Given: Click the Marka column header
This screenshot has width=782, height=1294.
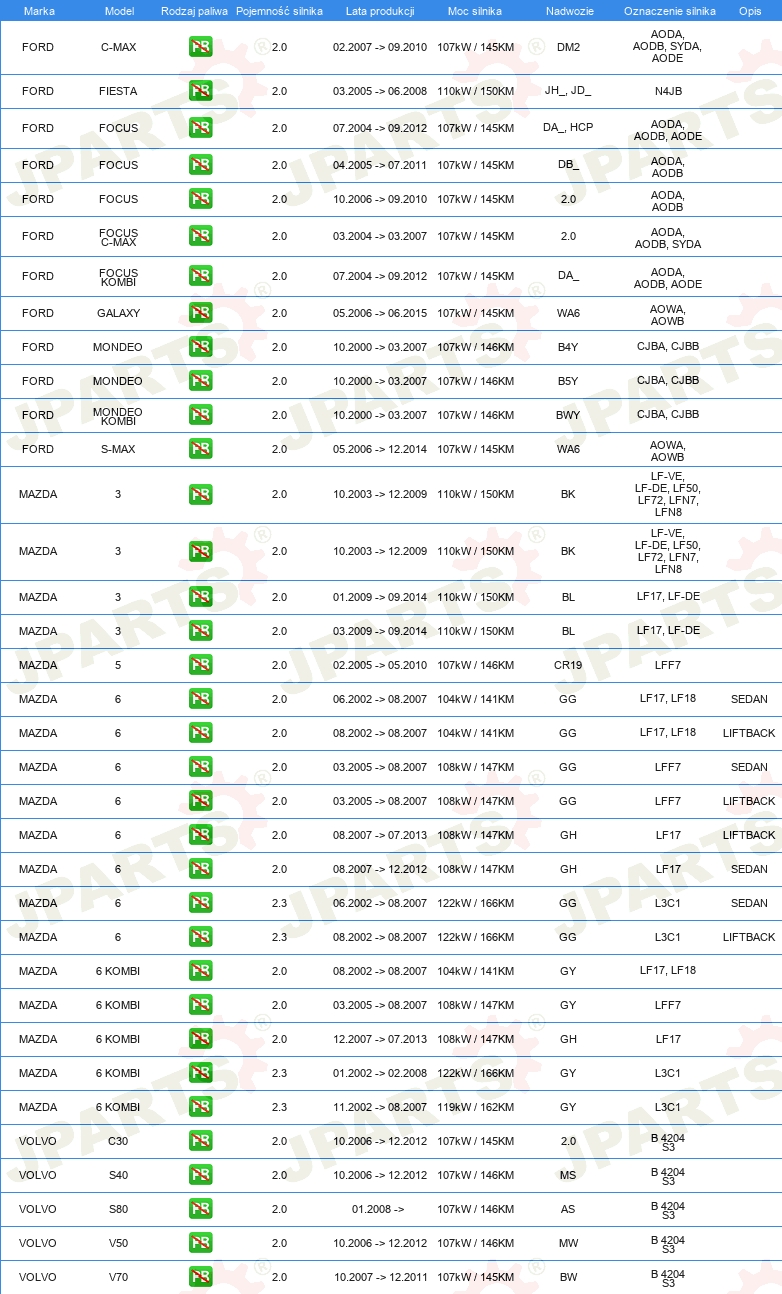Looking at the screenshot, I should 39,10.
